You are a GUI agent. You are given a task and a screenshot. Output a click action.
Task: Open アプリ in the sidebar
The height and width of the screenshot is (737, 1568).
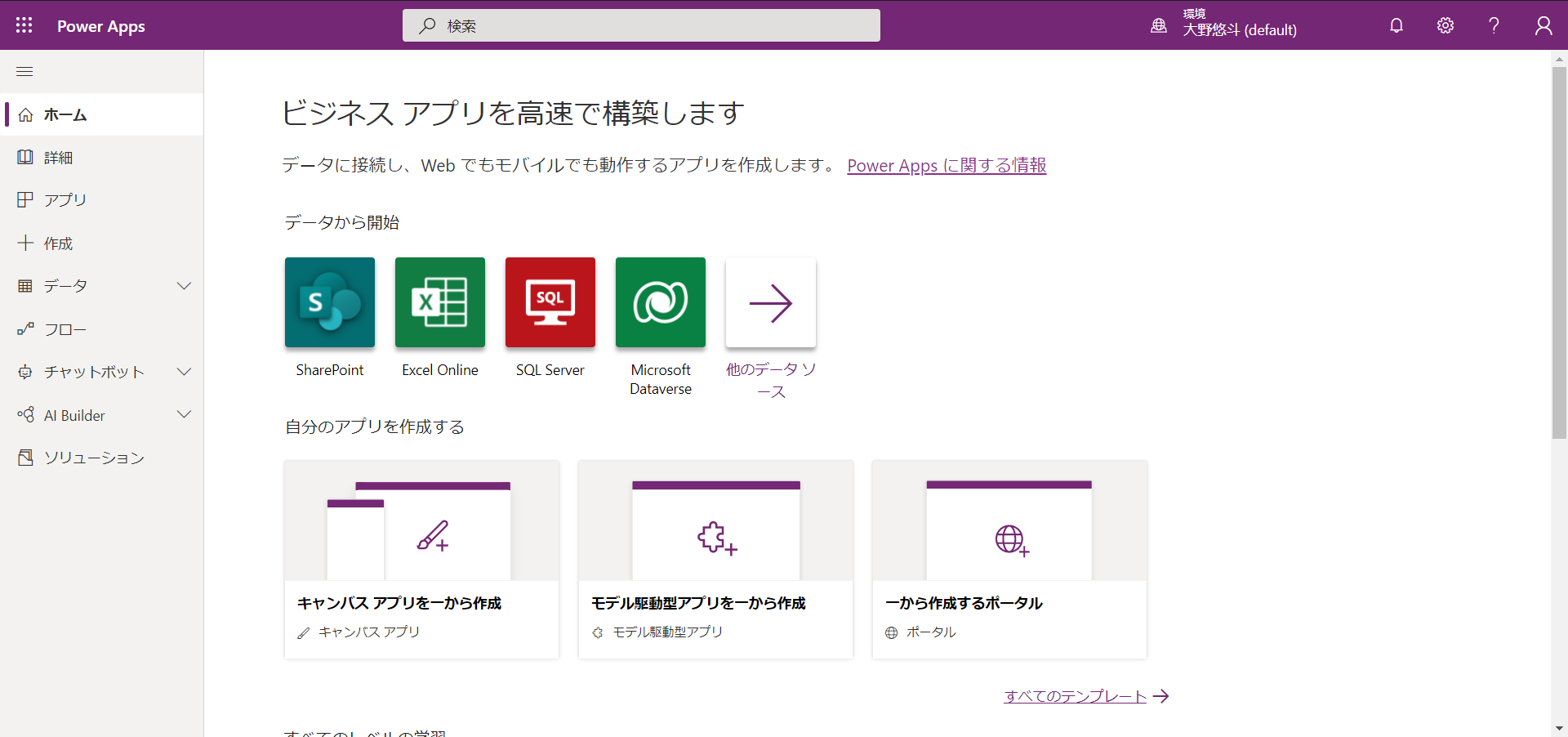(x=102, y=200)
